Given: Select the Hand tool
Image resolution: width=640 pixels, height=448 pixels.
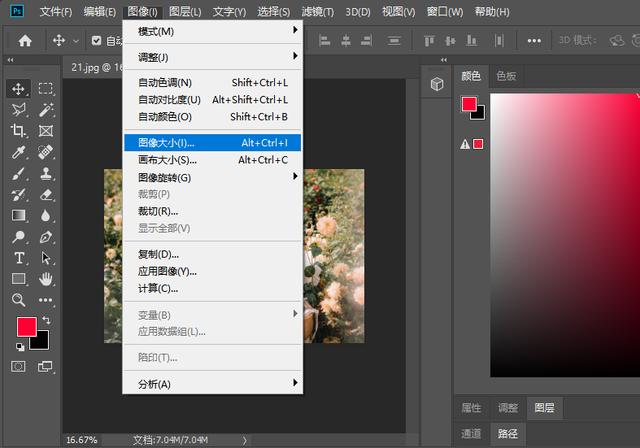Looking at the screenshot, I should (45, 279).
